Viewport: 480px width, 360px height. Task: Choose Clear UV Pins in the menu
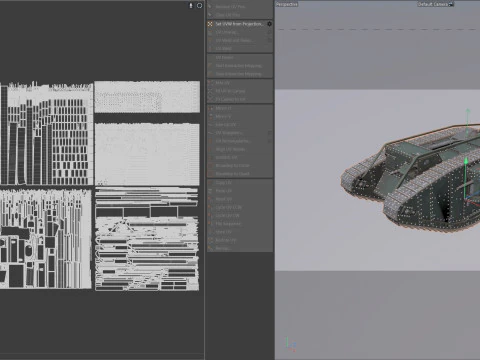pos(240,15)
